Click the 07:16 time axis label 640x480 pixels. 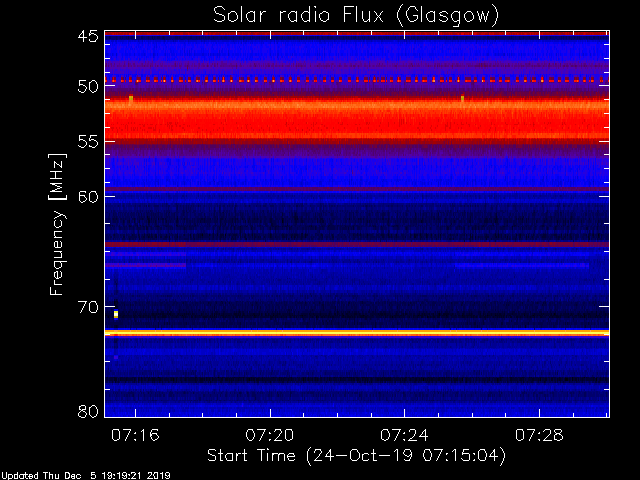click(135, 436)
